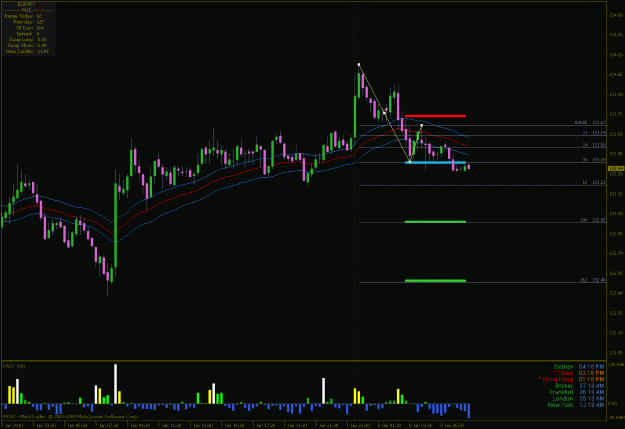Click the top anchor point of the yellow zigzag line

359,64
